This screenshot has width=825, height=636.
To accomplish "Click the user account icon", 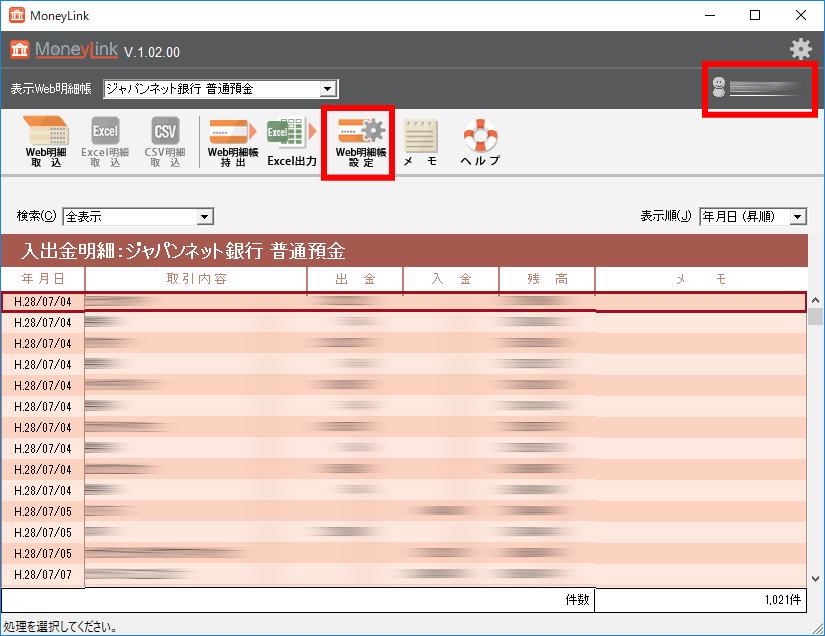I will pos(718,88).
